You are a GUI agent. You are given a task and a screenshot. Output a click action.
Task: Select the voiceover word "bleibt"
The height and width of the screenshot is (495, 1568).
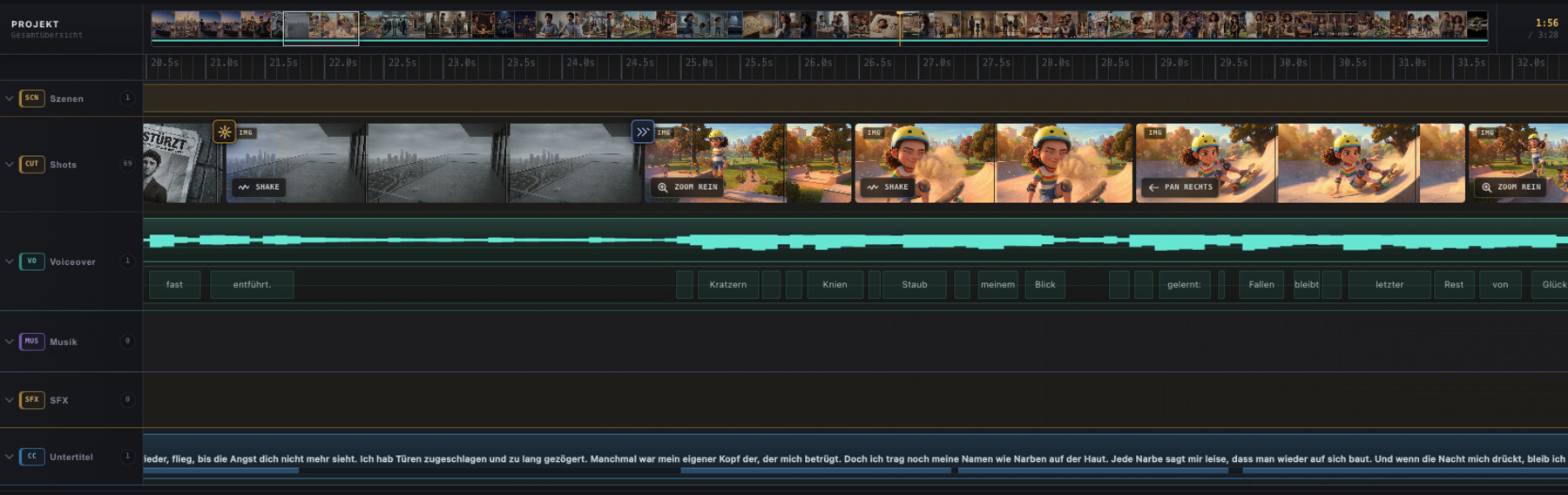tap(1307, 285)
